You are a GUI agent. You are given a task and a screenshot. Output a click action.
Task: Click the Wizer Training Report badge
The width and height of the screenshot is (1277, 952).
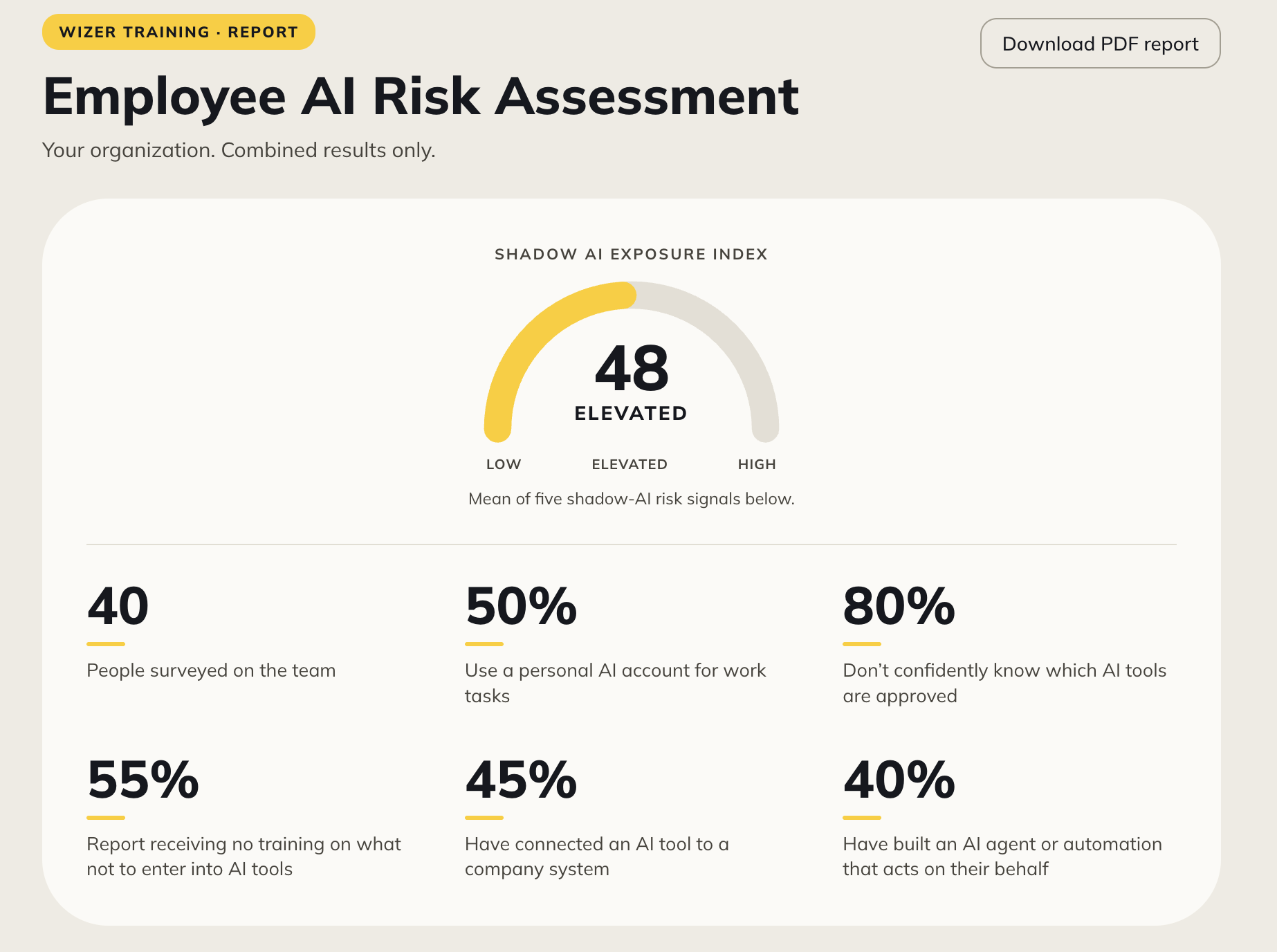pos(178,32)
